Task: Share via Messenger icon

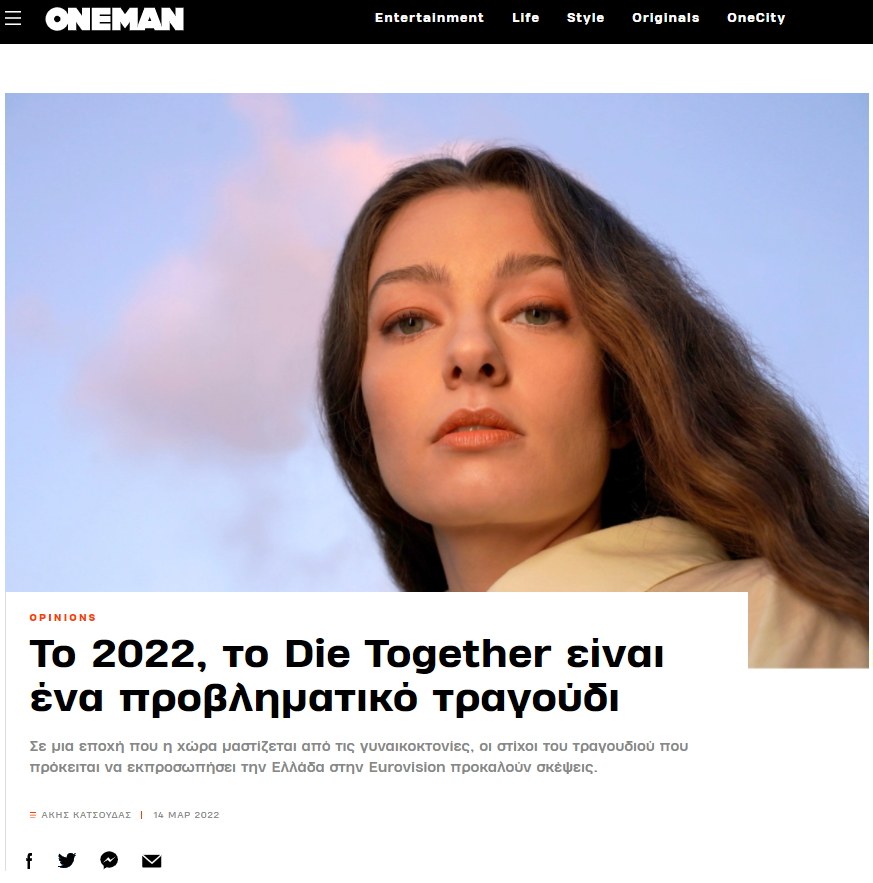Action: pos(109,860)
